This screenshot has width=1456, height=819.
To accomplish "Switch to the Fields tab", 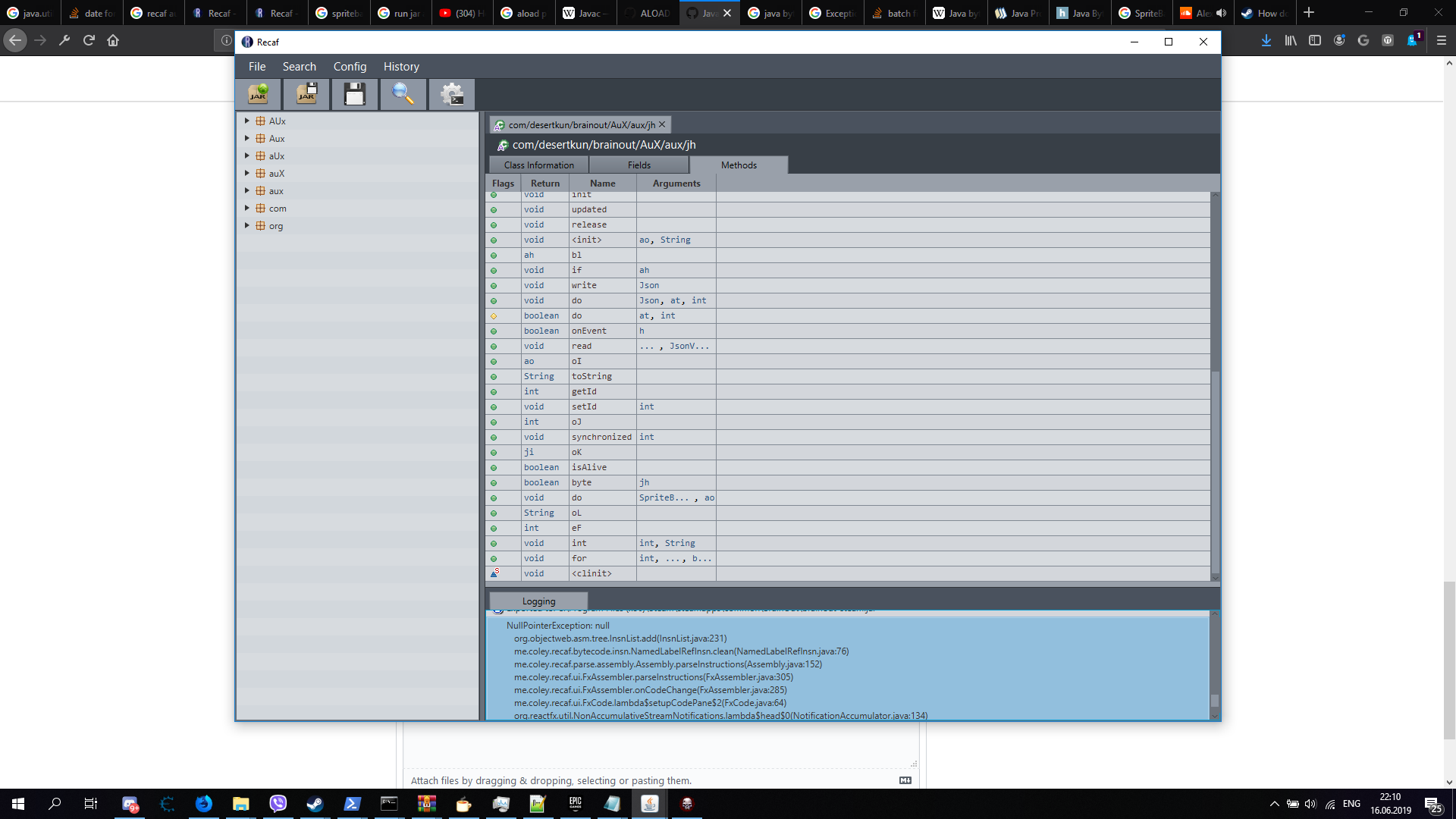I will [x=639, y=165].
